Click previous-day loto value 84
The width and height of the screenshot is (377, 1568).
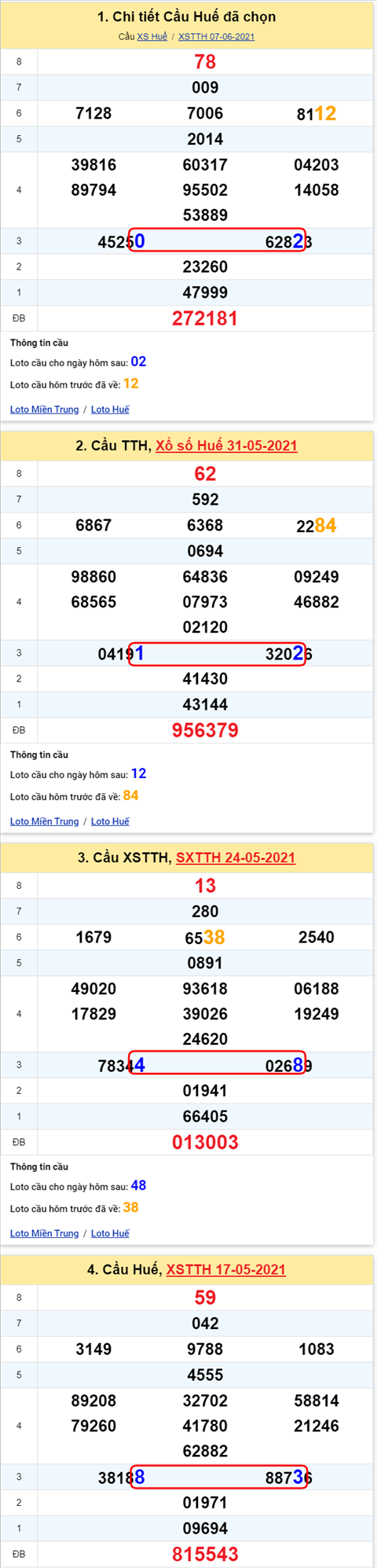(130, 795)
